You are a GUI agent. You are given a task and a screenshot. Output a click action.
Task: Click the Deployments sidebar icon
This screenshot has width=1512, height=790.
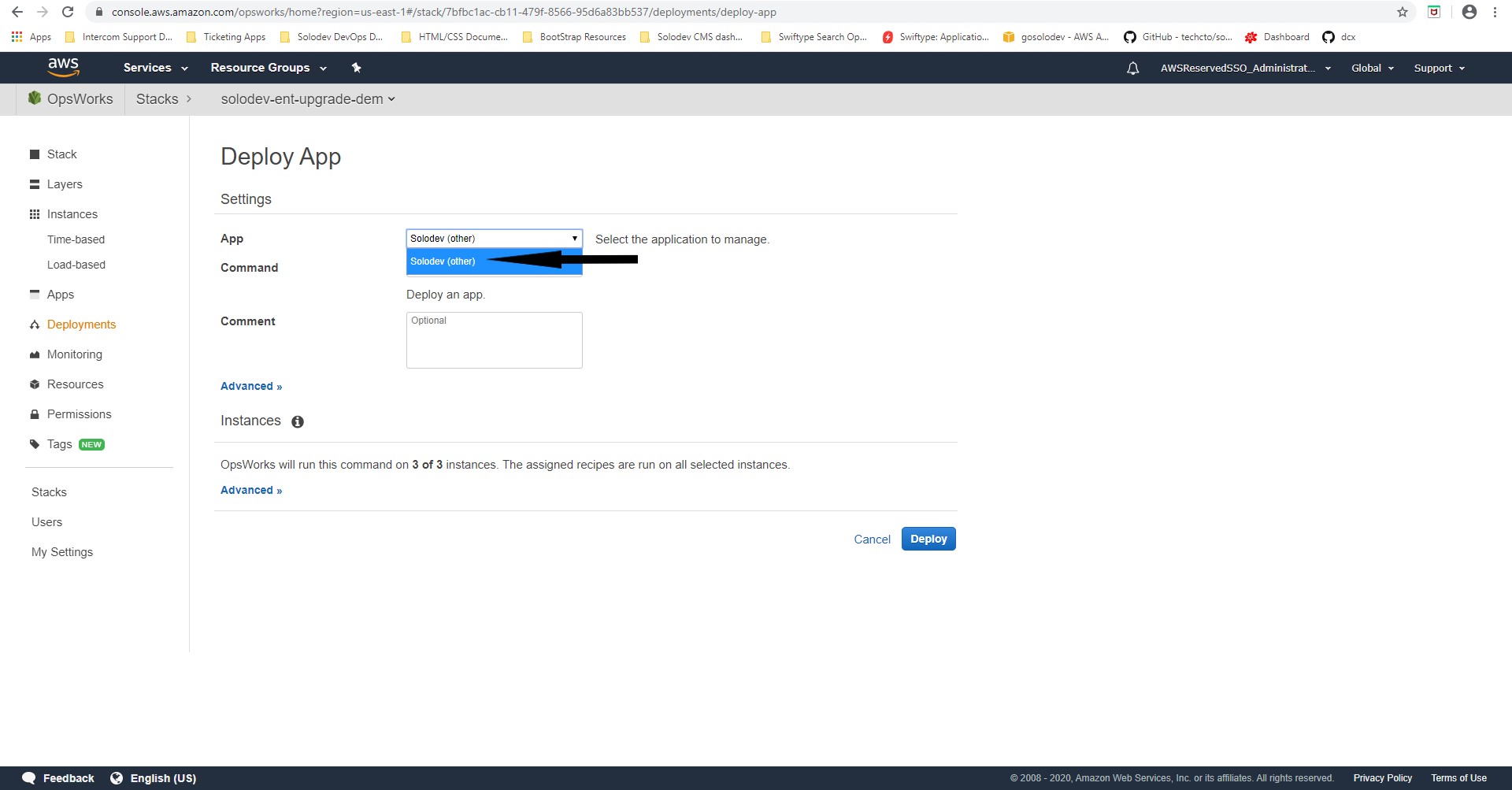tap(35, 325)
